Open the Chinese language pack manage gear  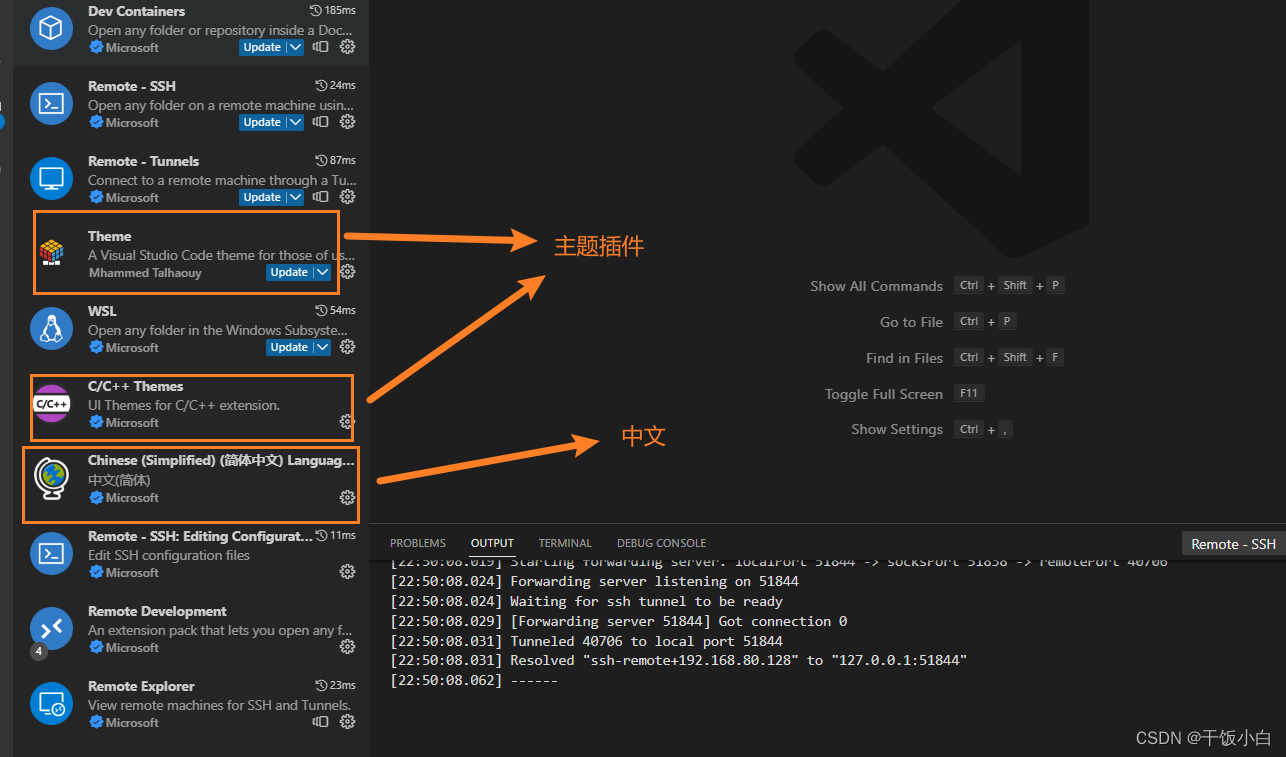click(347, 497)
